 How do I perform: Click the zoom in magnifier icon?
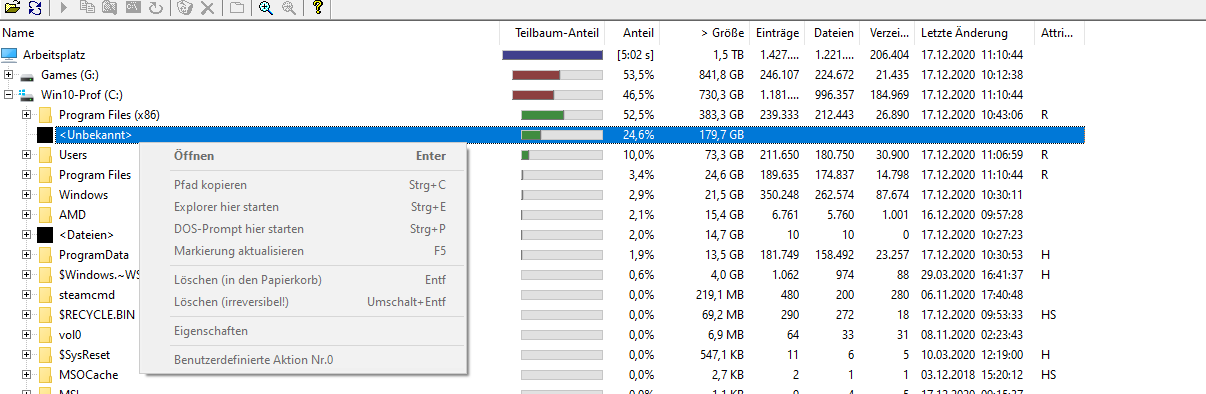coord(266,8)
